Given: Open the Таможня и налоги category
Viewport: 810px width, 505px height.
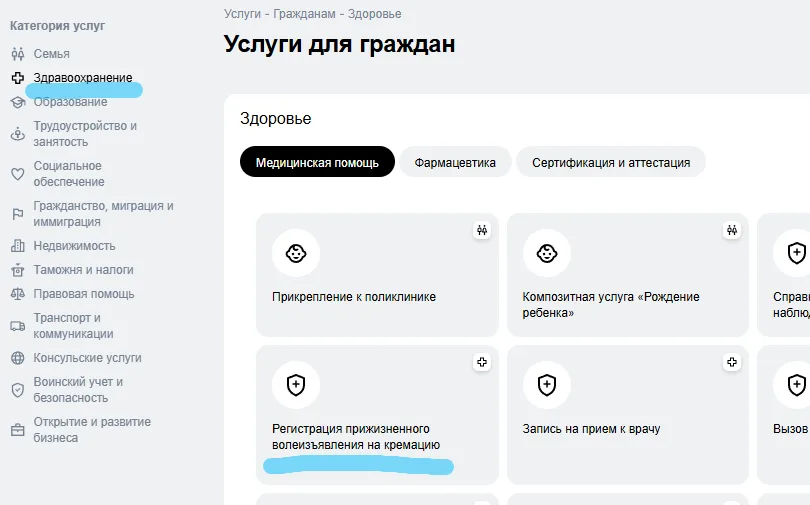Looking at the screenshot, I should (x=83, y=270).
